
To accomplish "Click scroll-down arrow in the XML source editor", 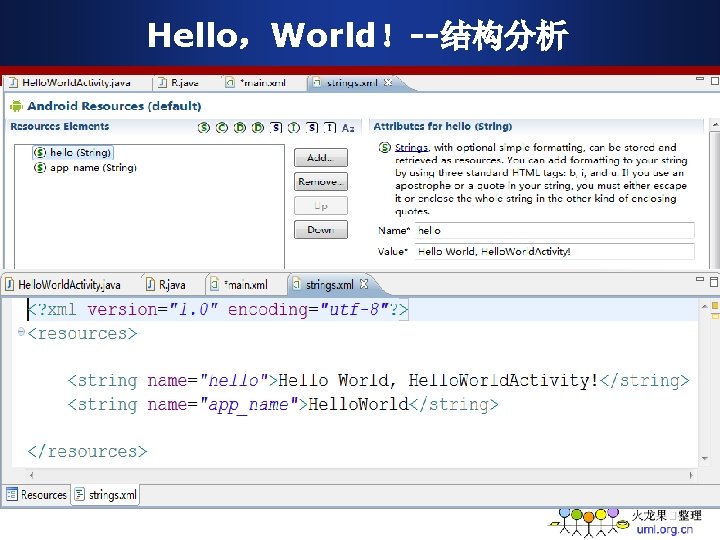I will click(704, 458).
